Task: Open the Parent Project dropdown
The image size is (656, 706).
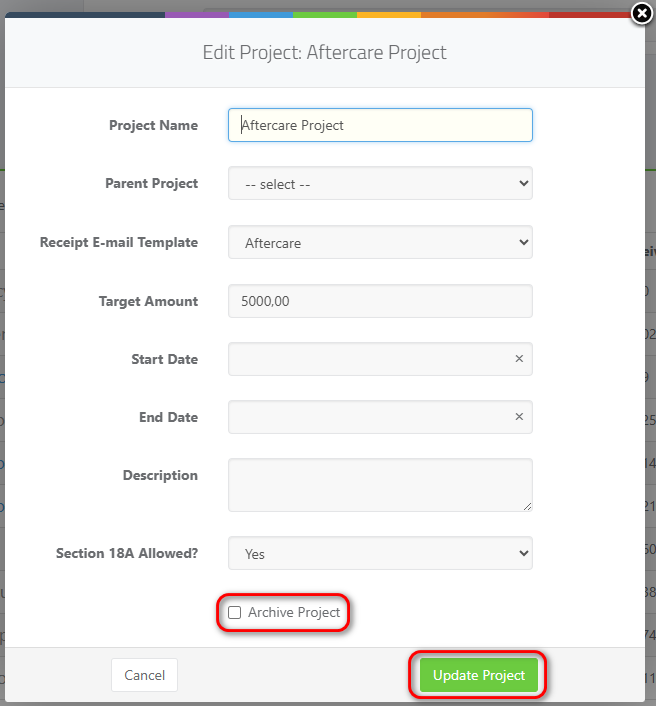Action: click(380, 184)
